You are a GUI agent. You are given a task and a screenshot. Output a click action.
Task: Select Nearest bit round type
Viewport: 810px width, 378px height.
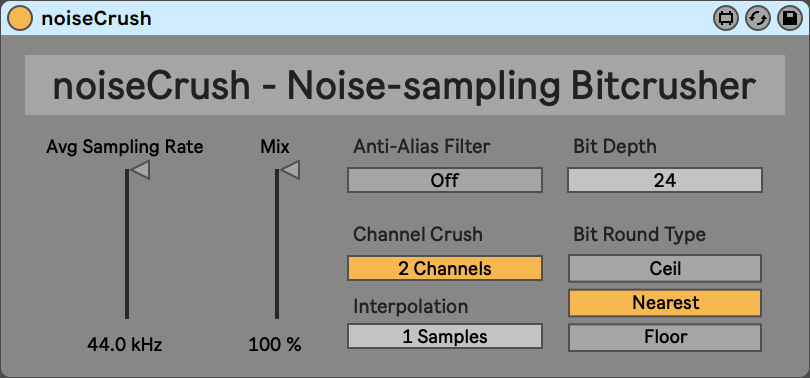665,303
